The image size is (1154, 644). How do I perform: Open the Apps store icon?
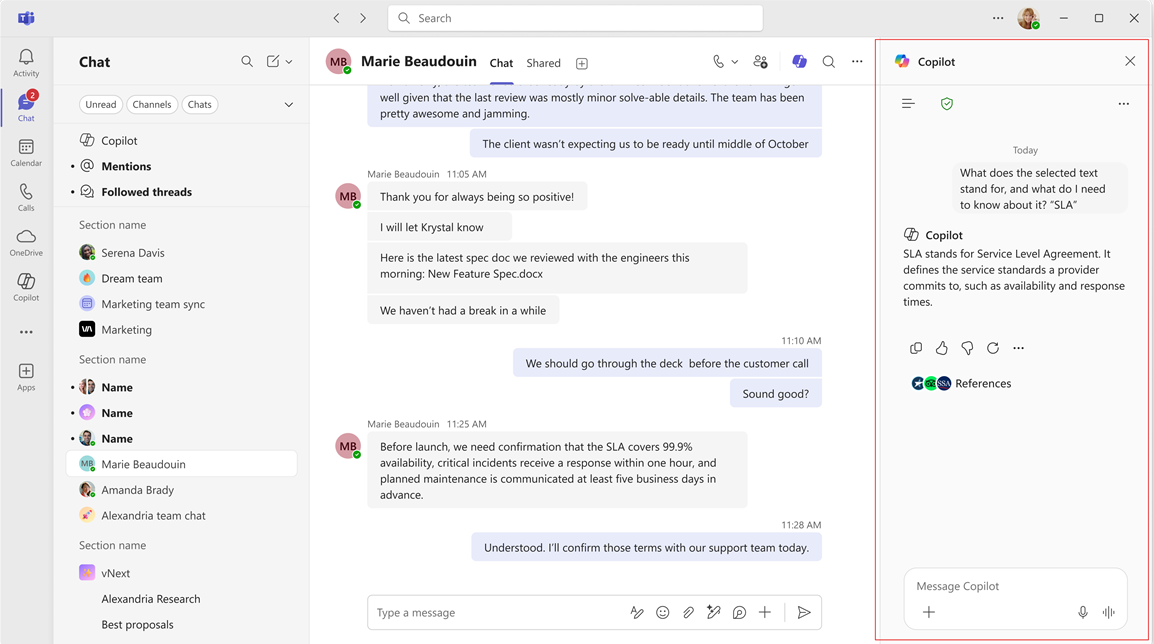[26, 377]
